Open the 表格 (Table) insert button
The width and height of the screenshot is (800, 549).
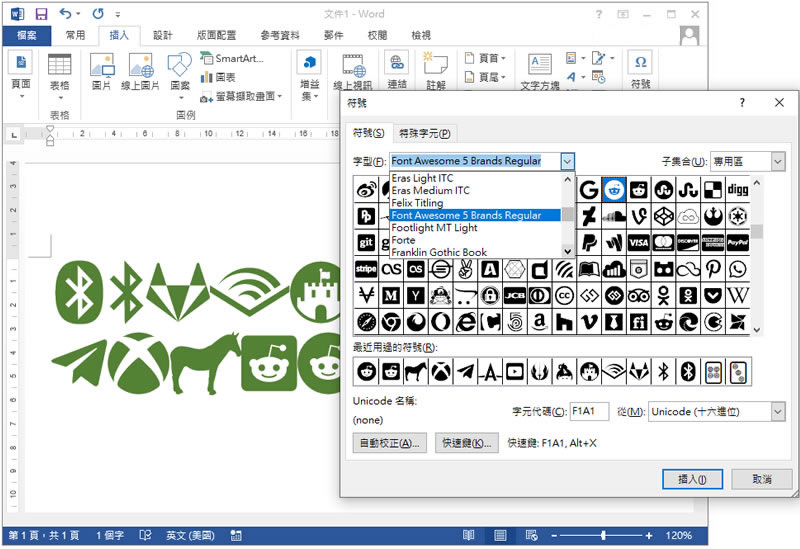tap(59, 77)
